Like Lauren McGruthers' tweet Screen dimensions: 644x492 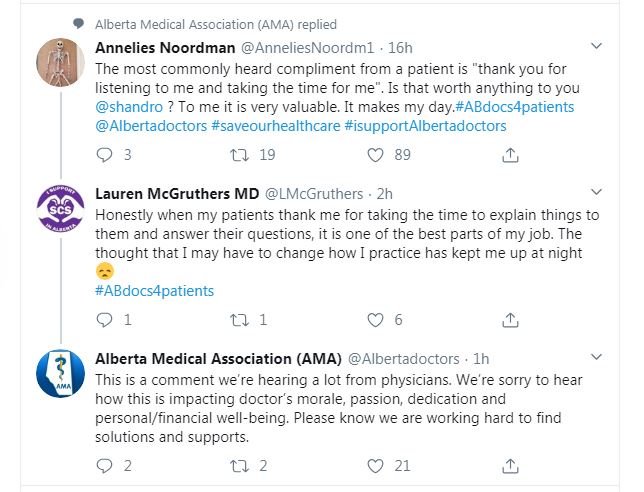(376, 320)
